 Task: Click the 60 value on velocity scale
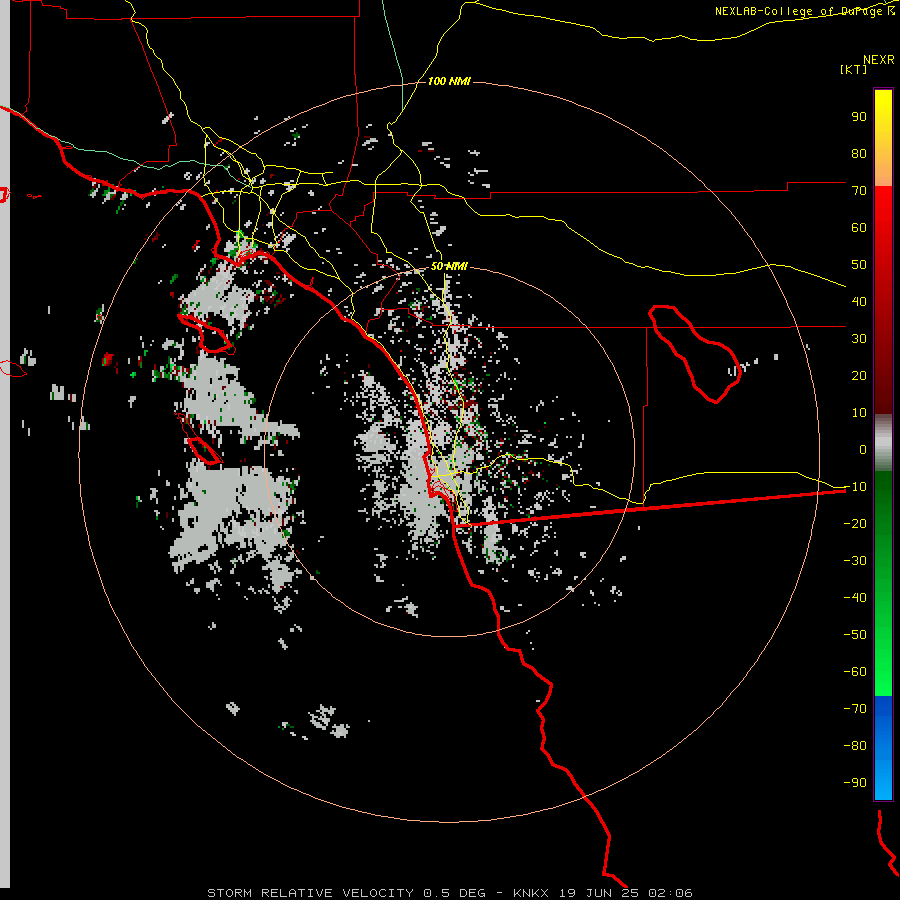859,227
